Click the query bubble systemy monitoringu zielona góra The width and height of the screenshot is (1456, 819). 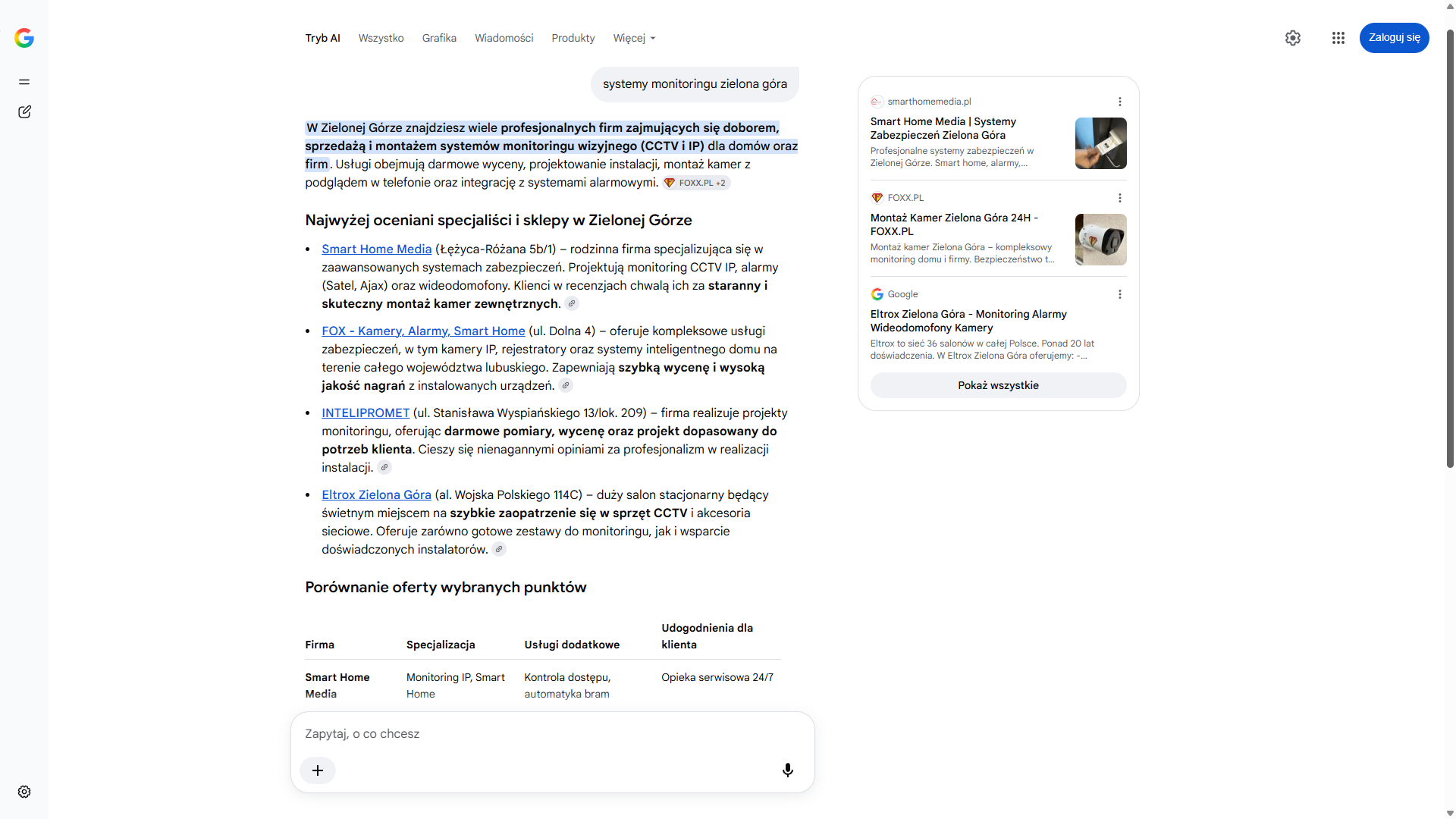click(x=695, y=84)
